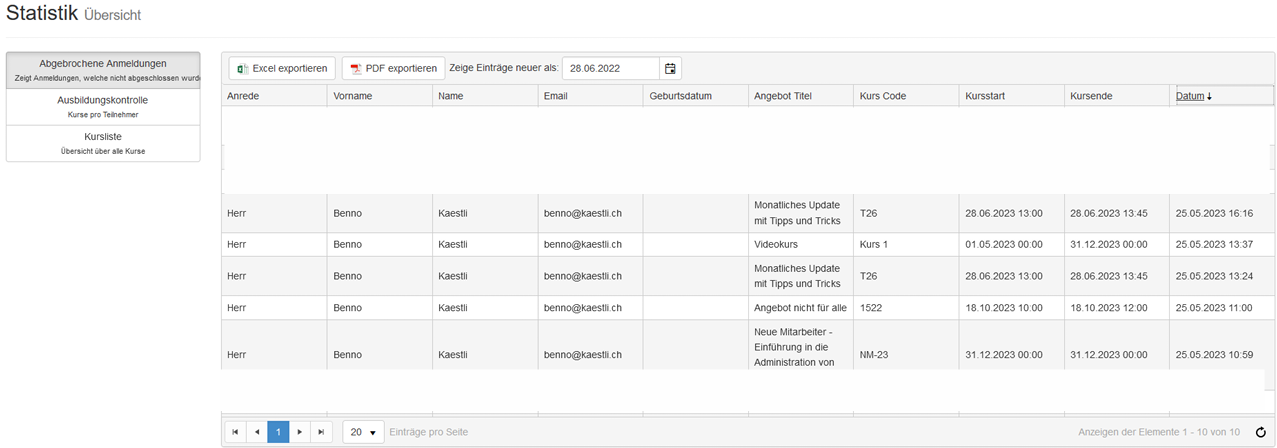Click the Excel icon on the export button
The height and width of the screenshot is (448, 1277).
[x=243, y=68]
